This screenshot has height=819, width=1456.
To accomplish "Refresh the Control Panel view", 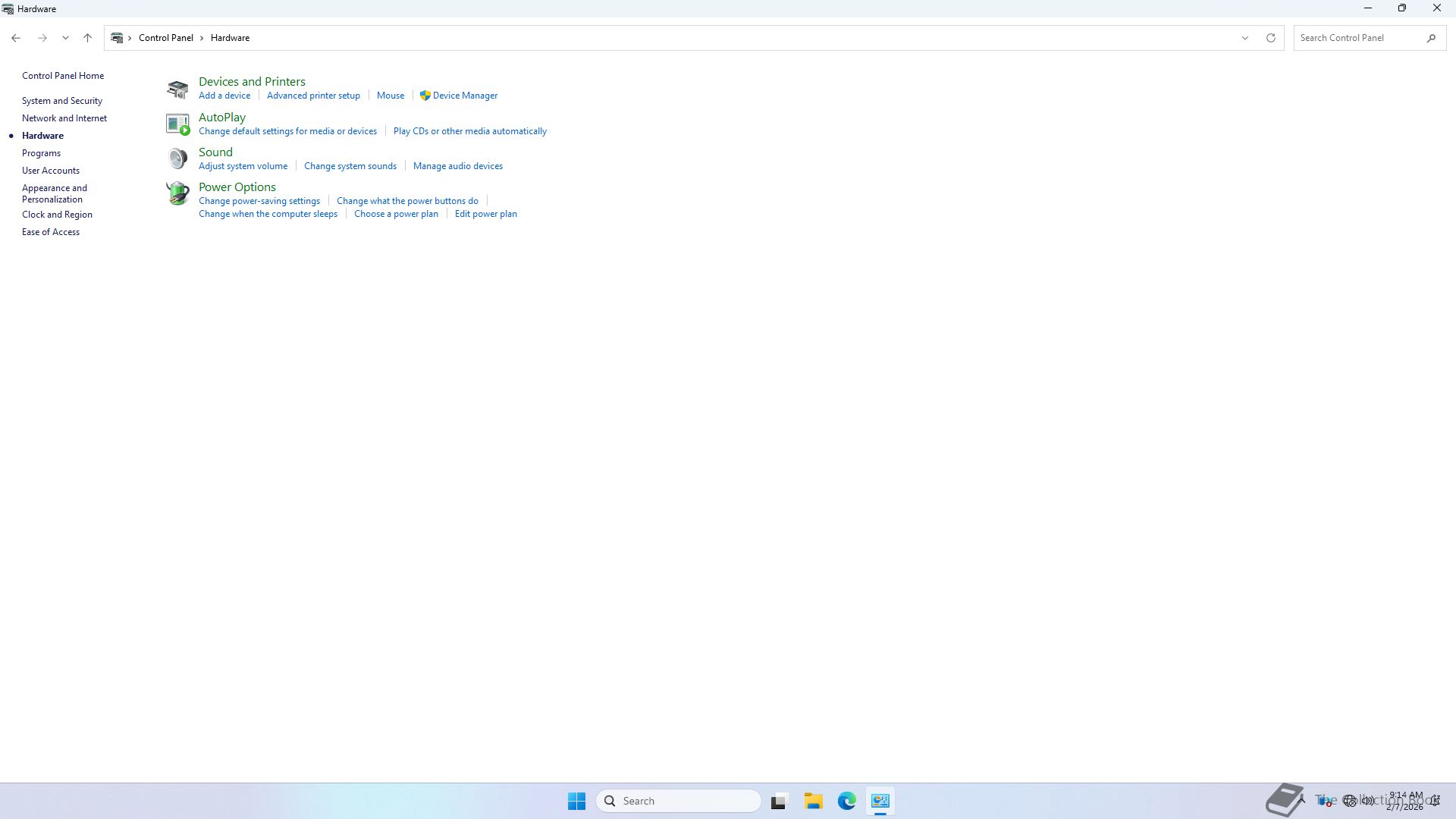I will click(1271, 38).
